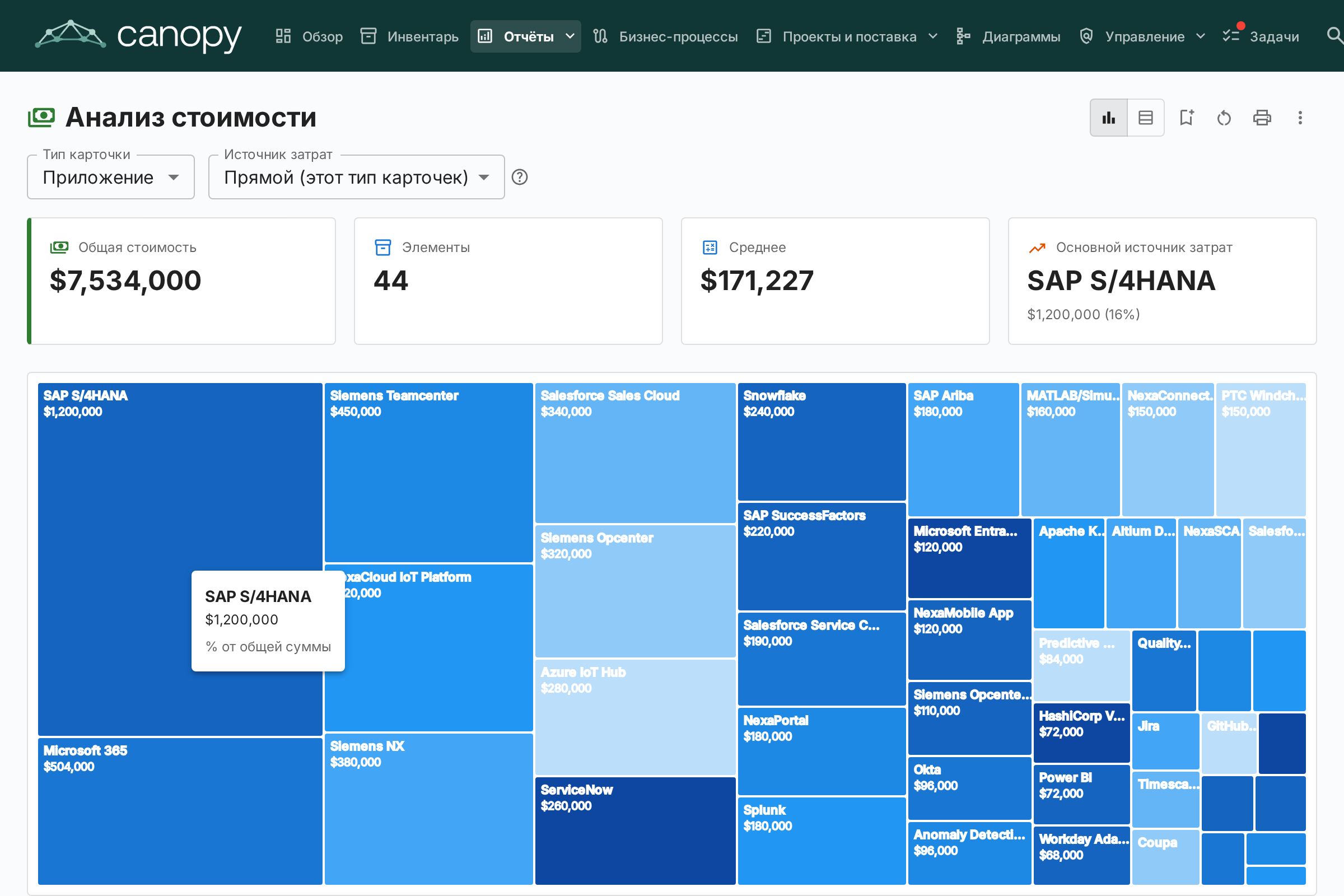Select the Azure IoT Hub tile
Viewport: 1344px width, 896px height.
[635, 717]
